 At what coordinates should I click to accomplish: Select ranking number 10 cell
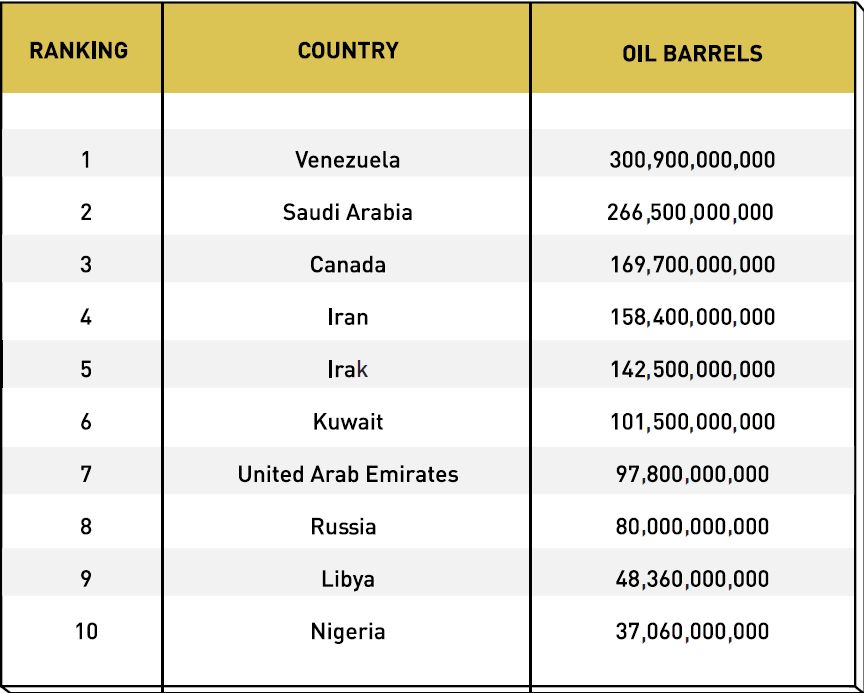tap(86, 631)
